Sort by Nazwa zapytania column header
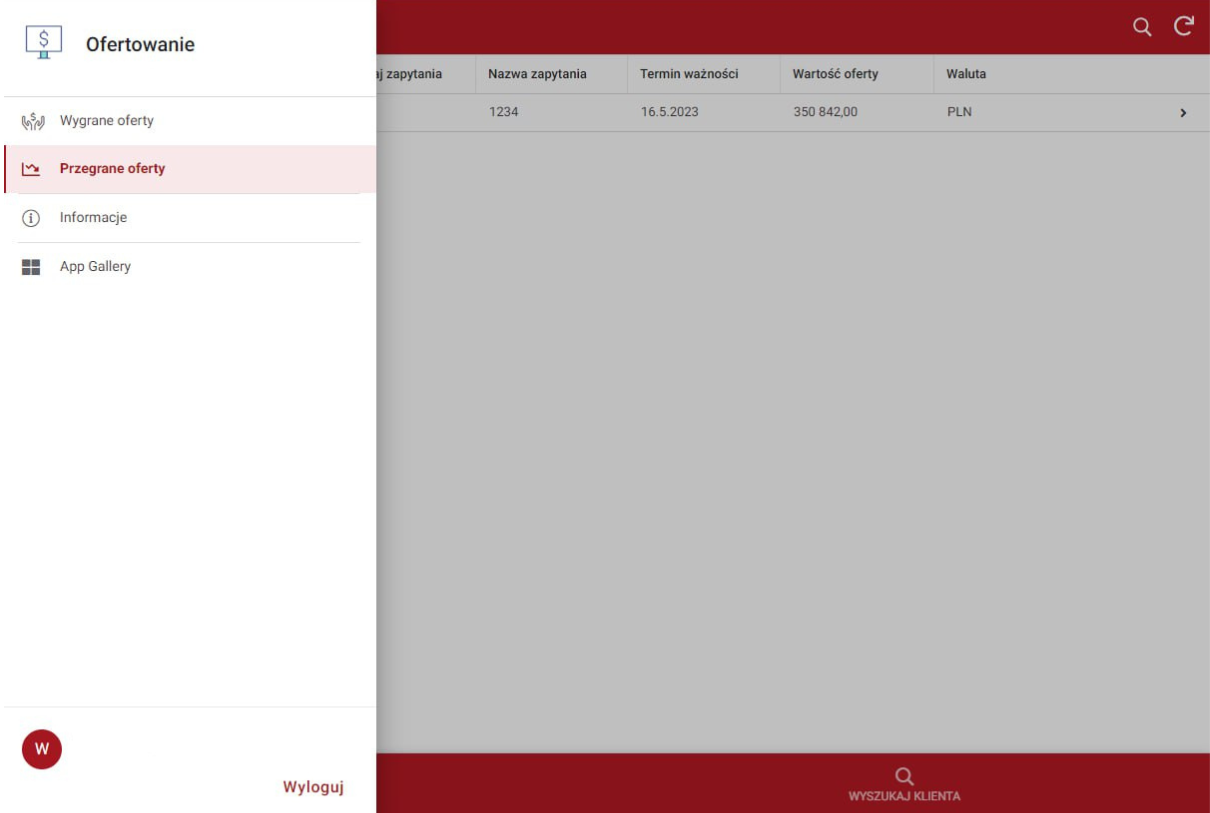The width and height of the screenshot is (1210, 813). coord(537,74)
